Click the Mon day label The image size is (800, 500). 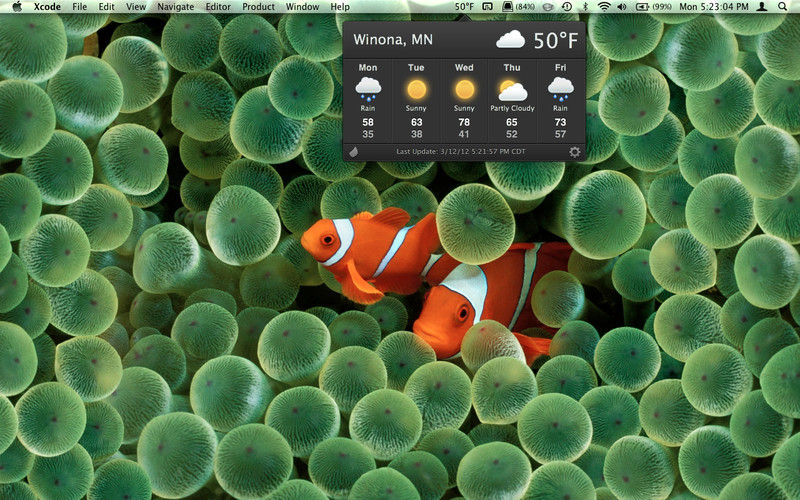click(368, 67)
